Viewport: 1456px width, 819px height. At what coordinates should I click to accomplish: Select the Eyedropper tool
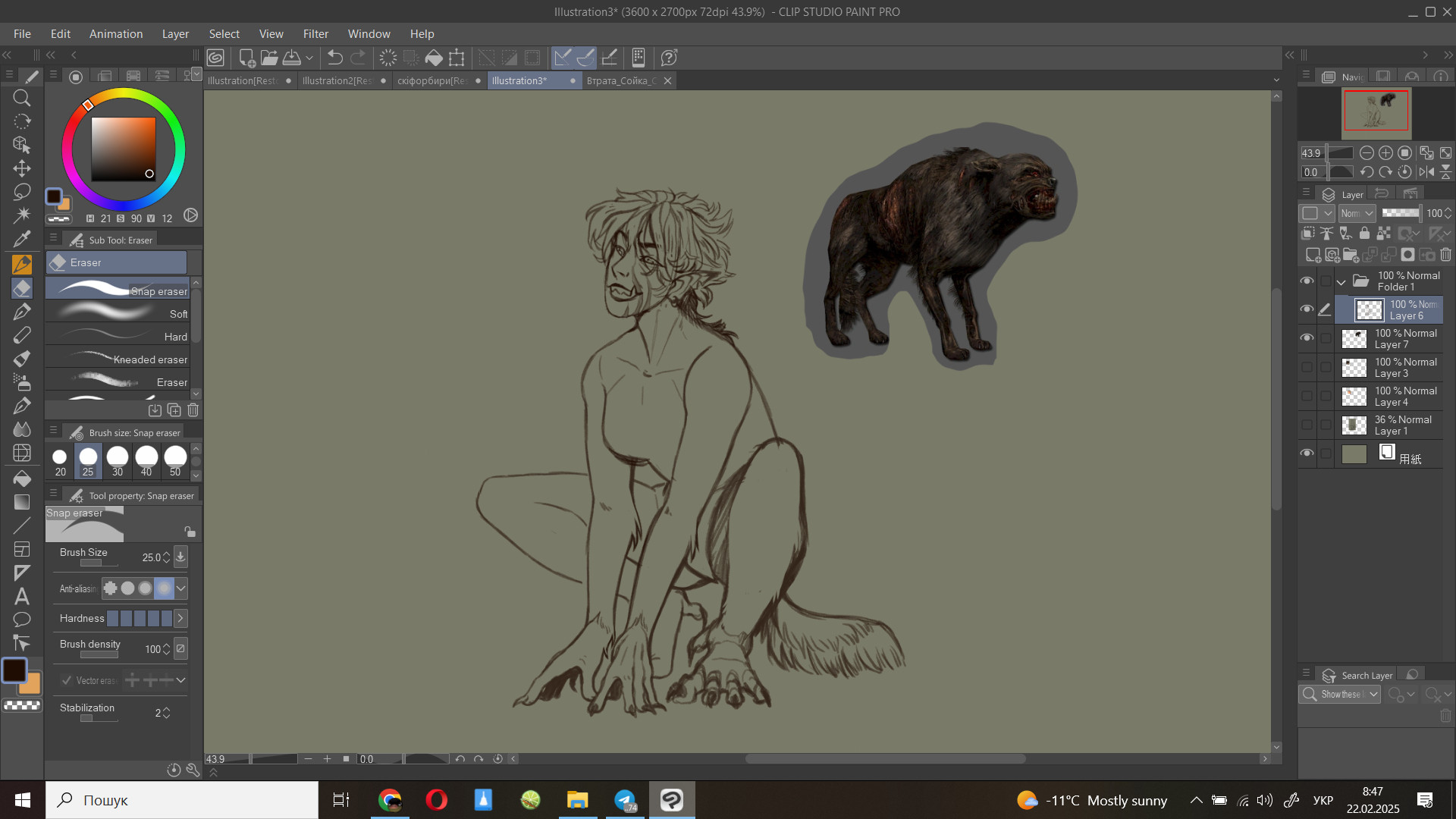point(22,240)
